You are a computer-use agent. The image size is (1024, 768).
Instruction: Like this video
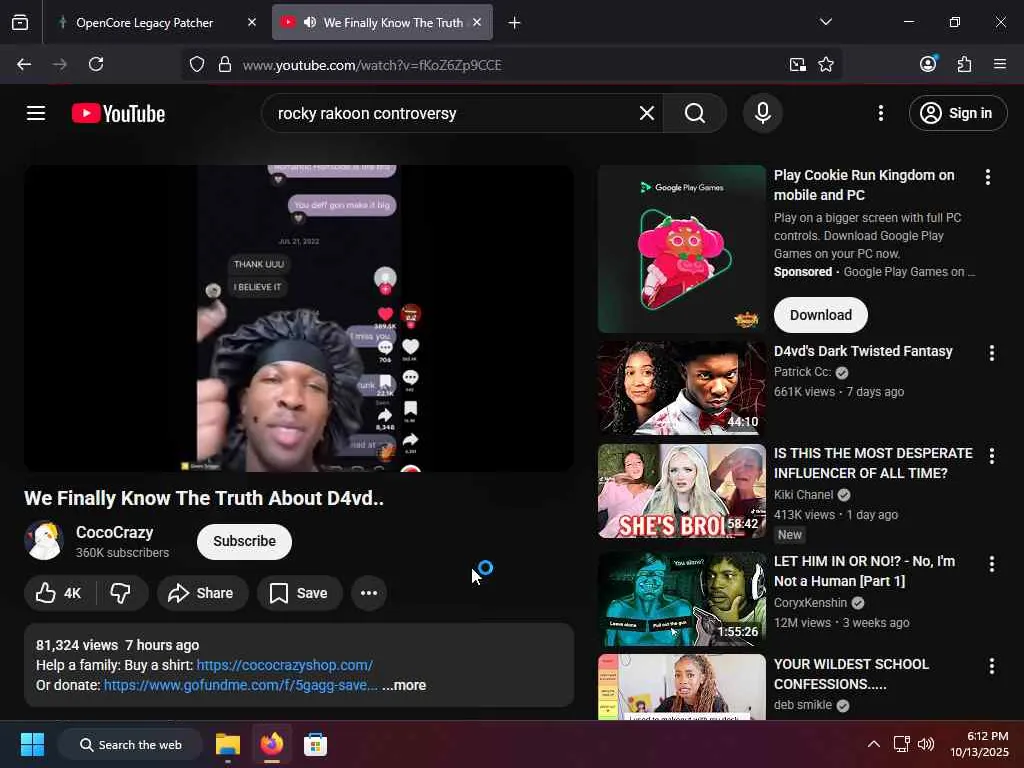point(59,593)
